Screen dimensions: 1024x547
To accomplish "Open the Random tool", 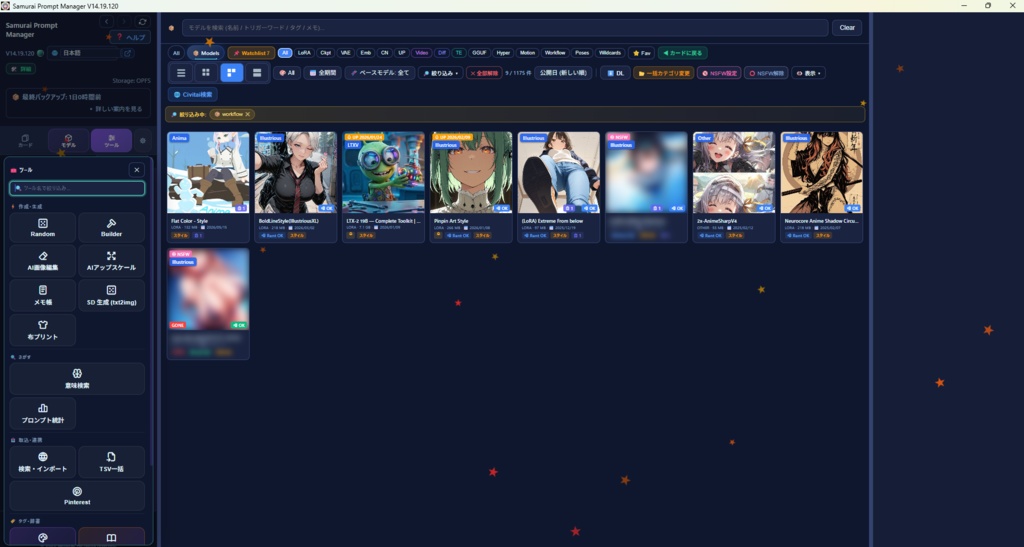I will coord(42,227).
